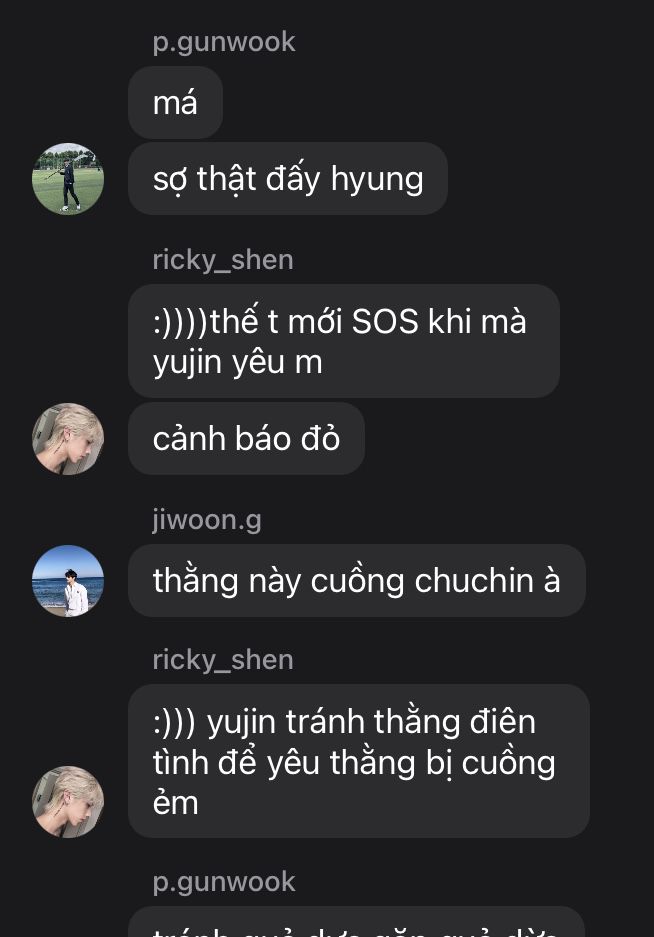The height and width of the screenshot is (937, 654).
Task: Open the jiwoon.g username label
Action: pyautogui.click(x=207, y=520)
